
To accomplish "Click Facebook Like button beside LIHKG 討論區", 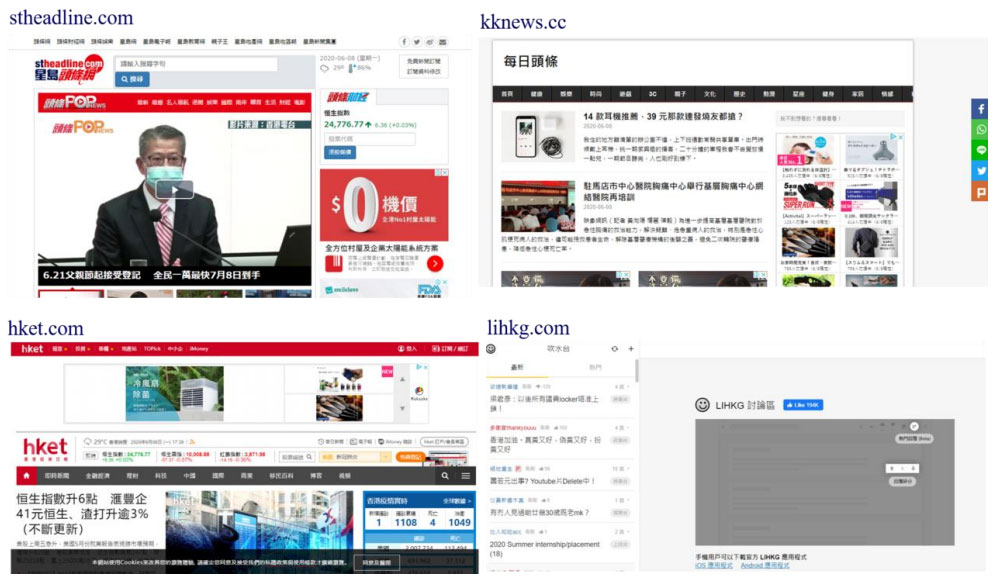I will coord(803,405).
